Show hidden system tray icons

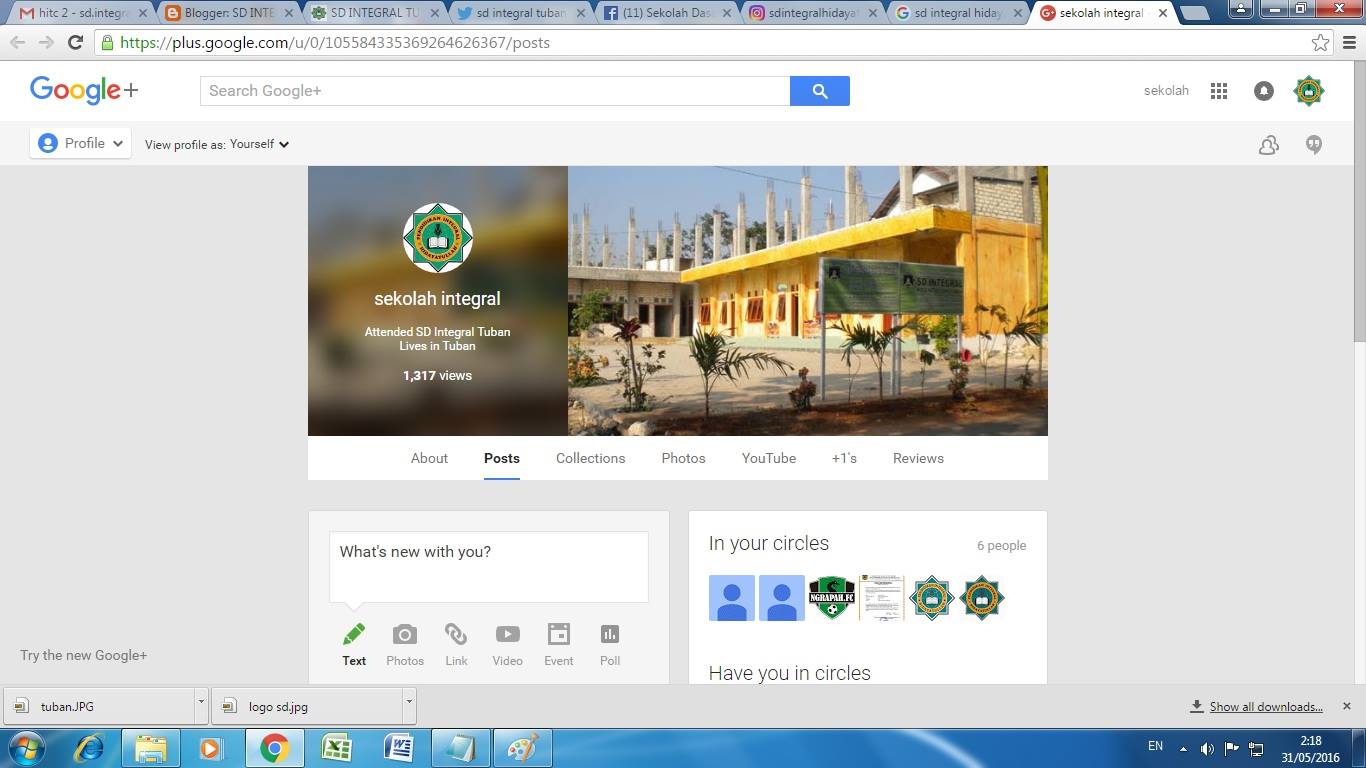tap(1184, 748)
